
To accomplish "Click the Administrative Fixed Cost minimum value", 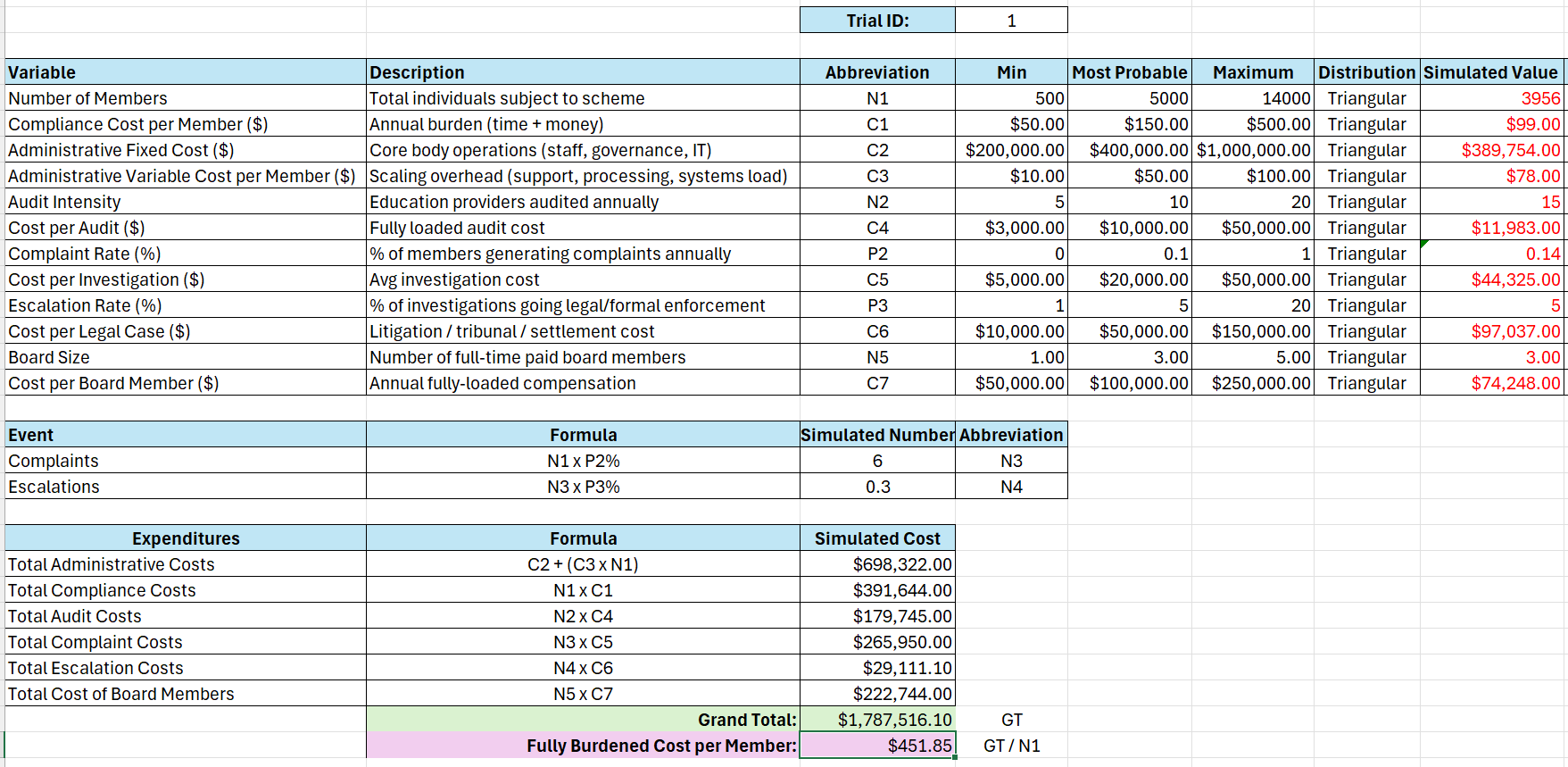I will click(1011, 150).
